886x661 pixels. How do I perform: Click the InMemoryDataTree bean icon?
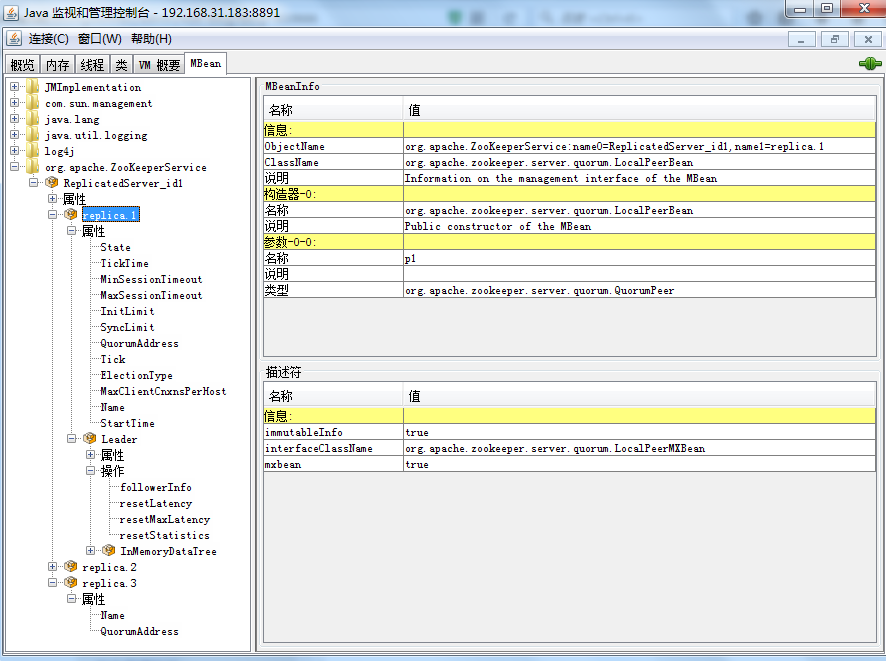(x=108, y=550)
